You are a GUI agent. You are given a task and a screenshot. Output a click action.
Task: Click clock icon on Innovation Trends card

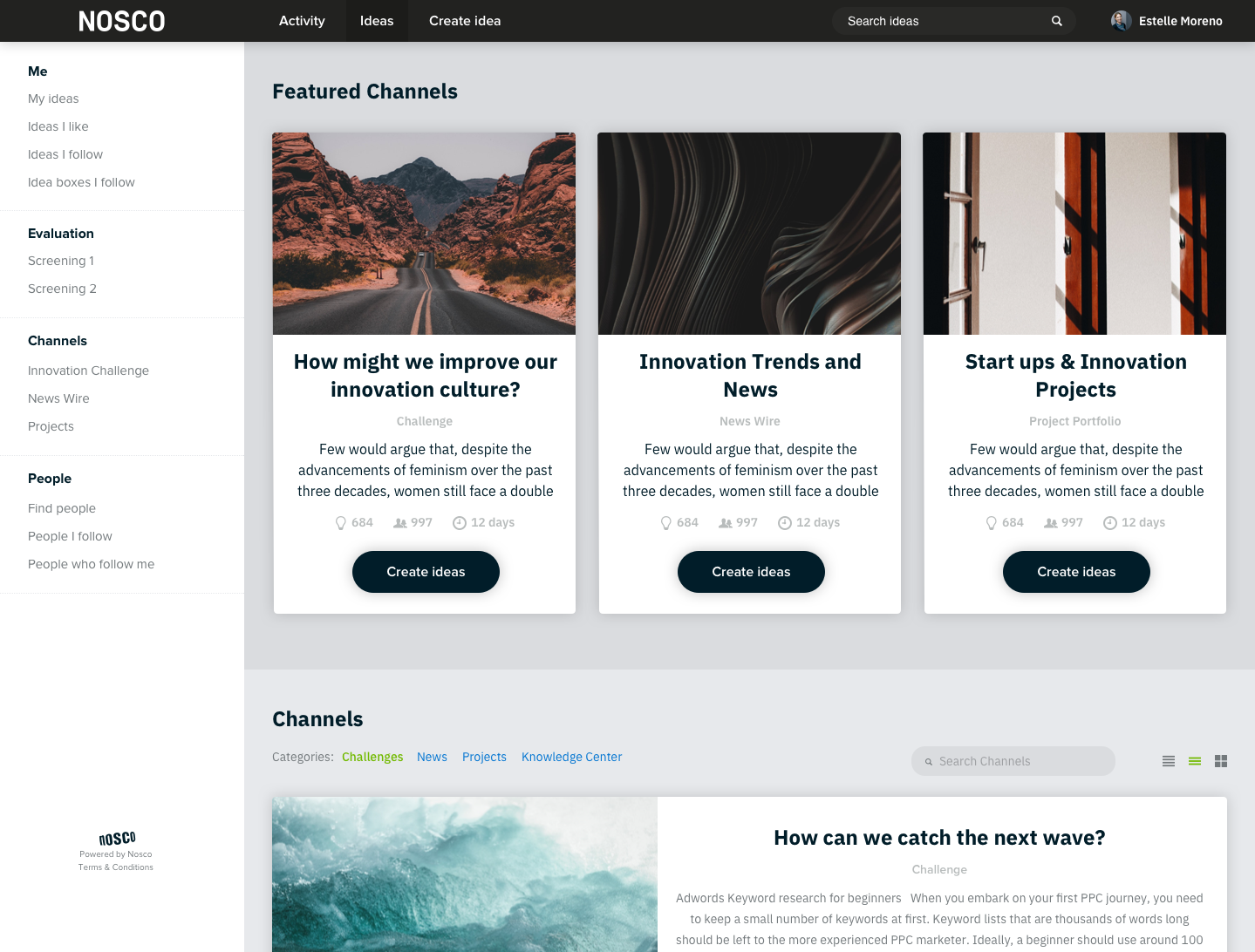tap(785, 523)
